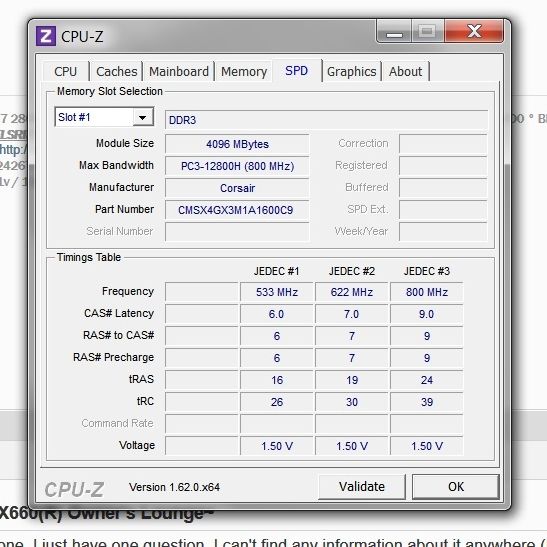This screenshot has width=547, height=547.
Task: Click the JEDEC #2 column header
Action: tap(352, 271)
